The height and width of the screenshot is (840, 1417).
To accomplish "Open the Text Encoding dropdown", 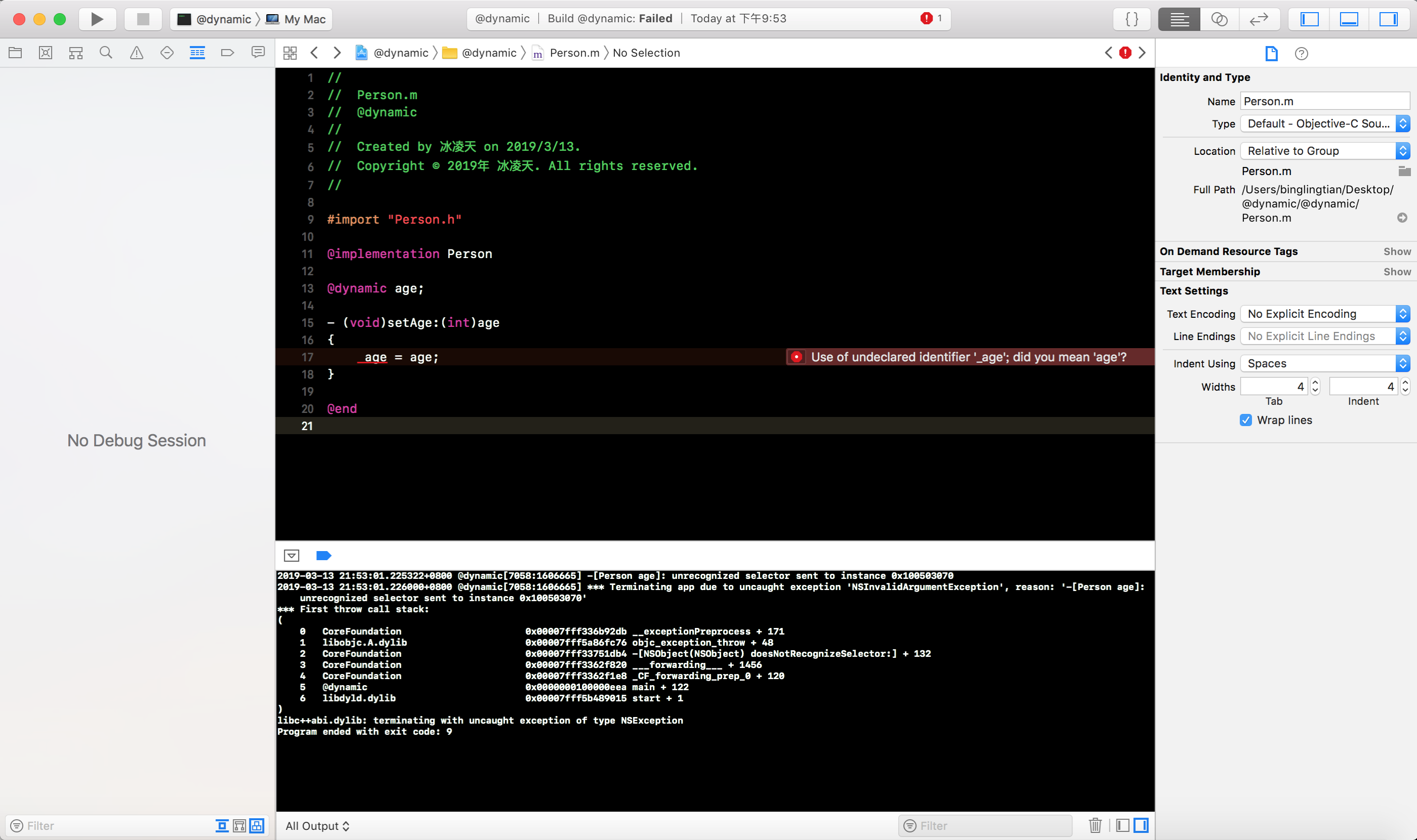I will (1323, 314).
